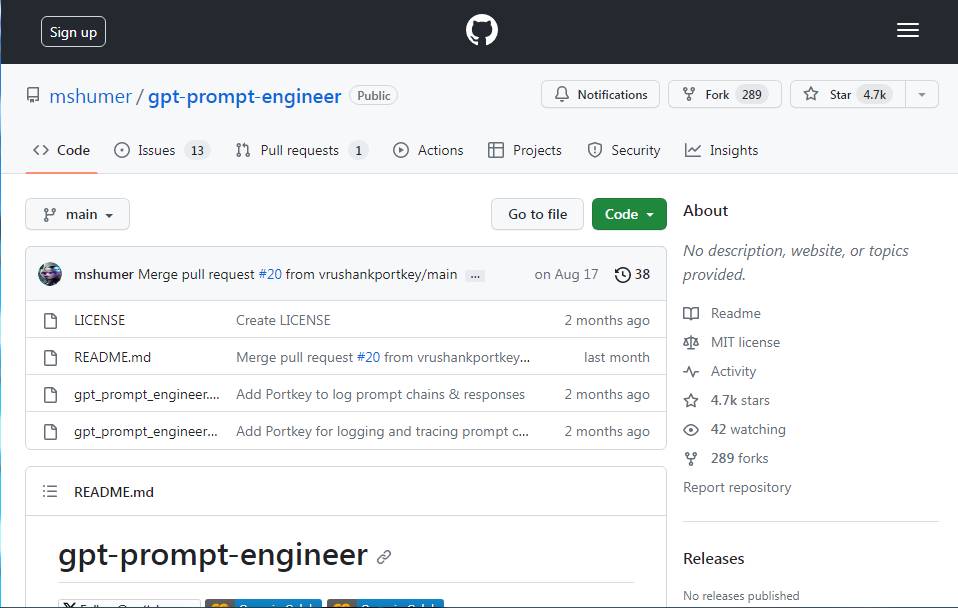The height and width of the screenshot is (608, 958).
Task: Open the Readme via its book icon
Action: point(691,313)
